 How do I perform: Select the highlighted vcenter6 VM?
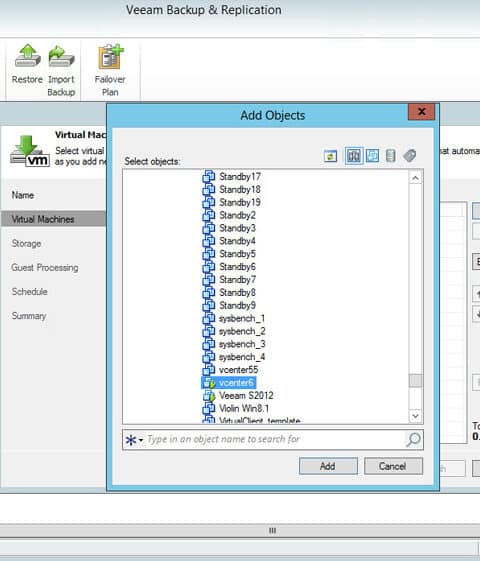[236, 382]
